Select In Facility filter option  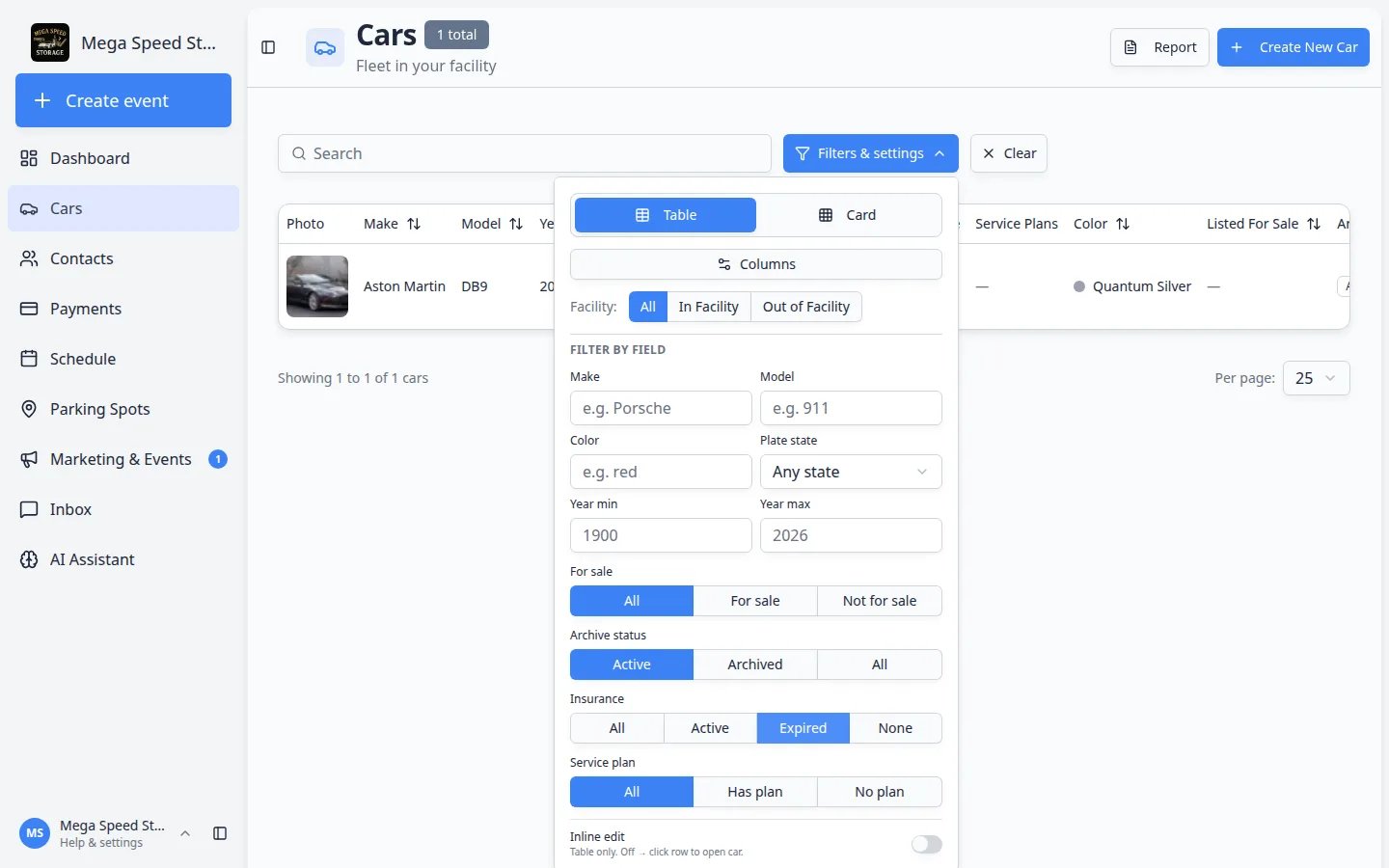[708, 307]
